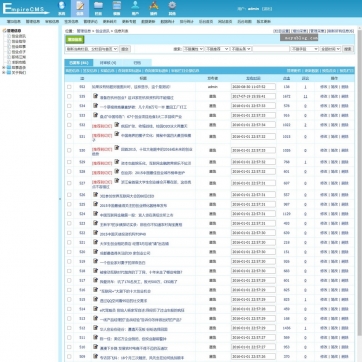Expand the last folder node in the sidebar tree

4,72
